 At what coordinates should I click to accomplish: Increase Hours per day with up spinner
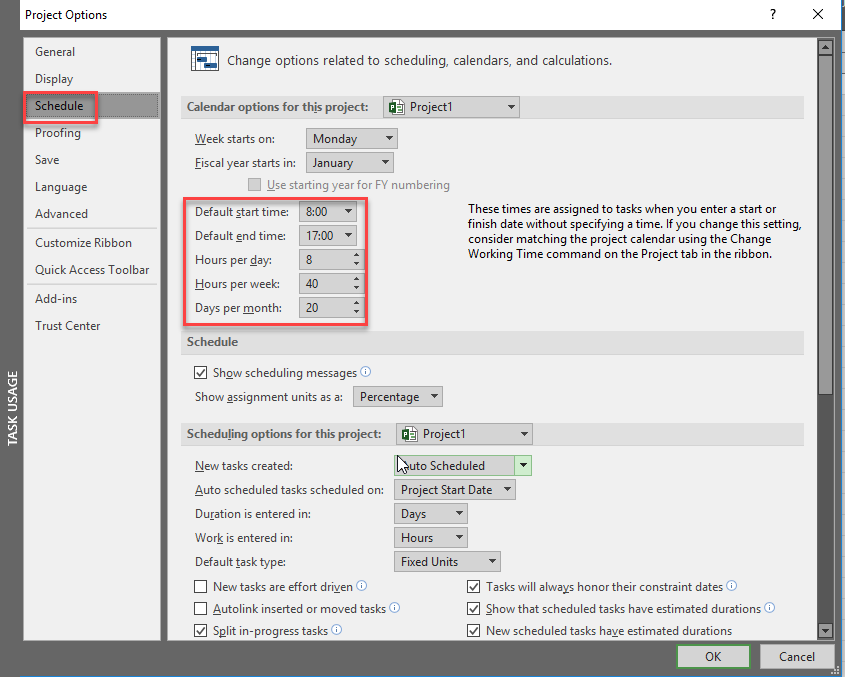[357, 255]
